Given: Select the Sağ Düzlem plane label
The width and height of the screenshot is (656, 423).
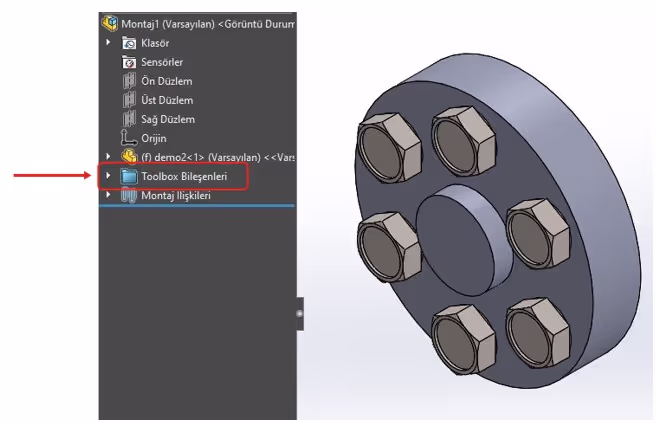Looking at the screenshot, I should click(x=168, y=119).
